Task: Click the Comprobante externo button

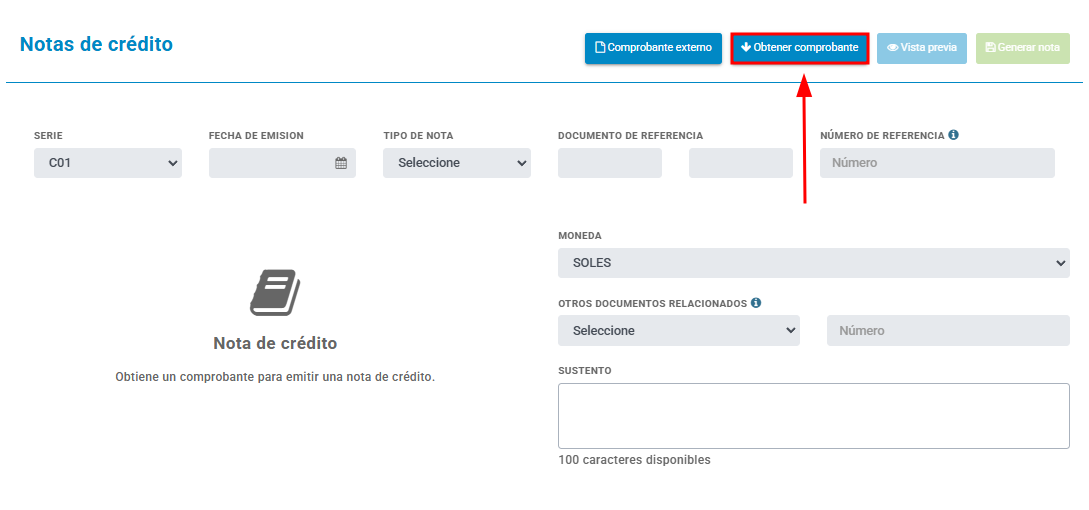Action: 653,48
